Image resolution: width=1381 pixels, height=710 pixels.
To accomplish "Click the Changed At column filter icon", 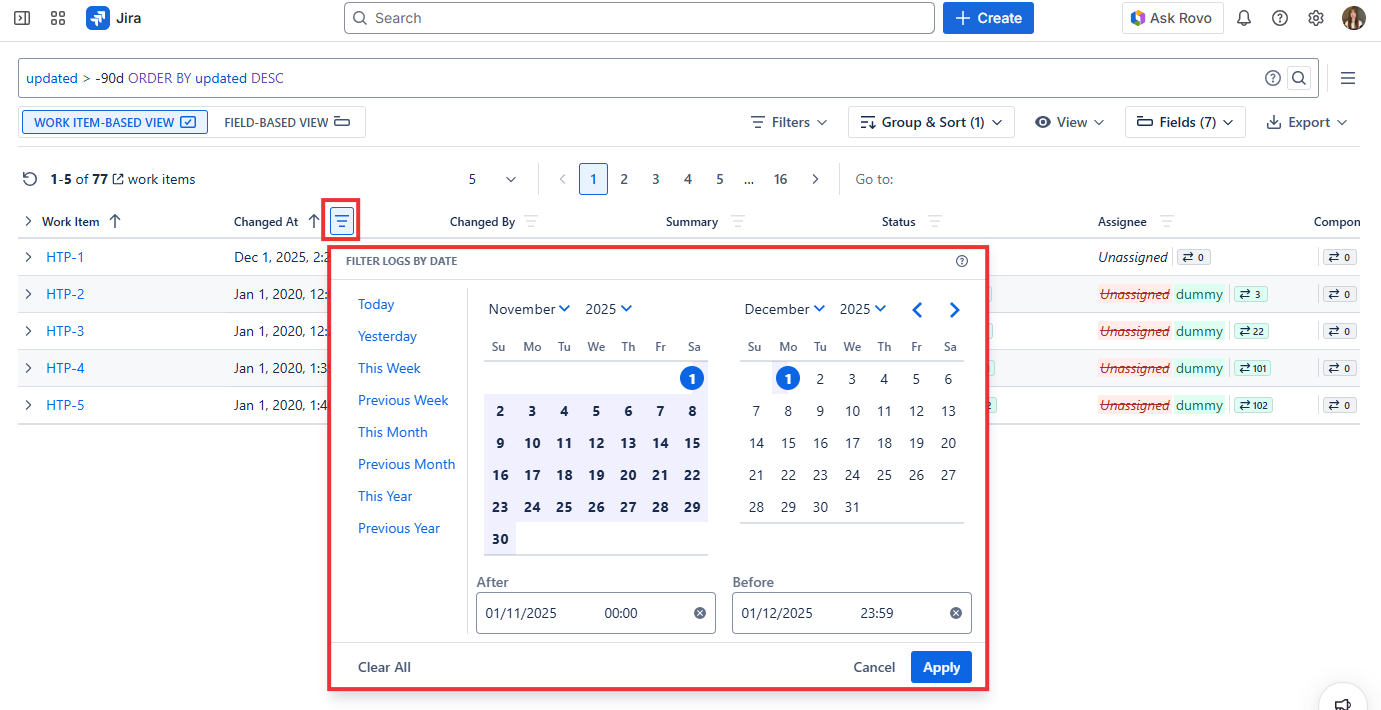I will [341, 221].
